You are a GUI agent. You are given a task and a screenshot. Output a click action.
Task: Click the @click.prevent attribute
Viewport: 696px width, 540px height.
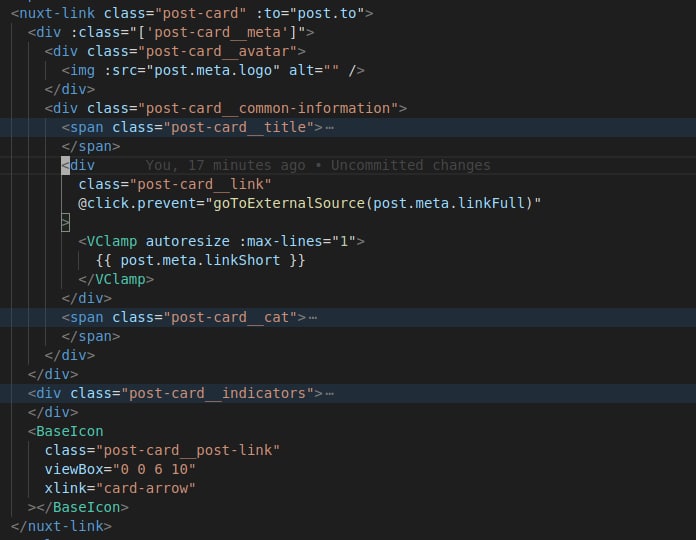coord(137,203)
